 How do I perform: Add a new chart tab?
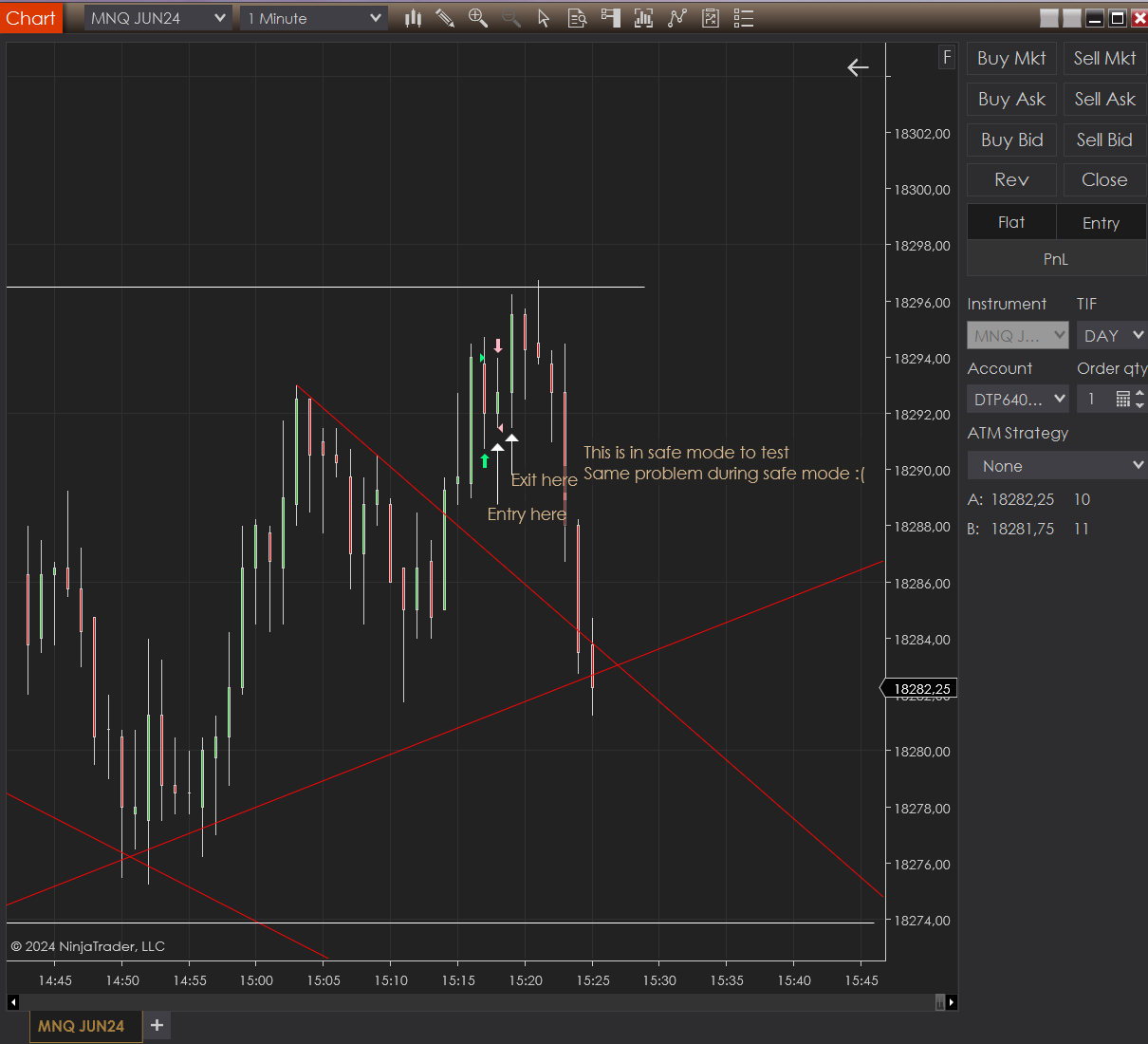tap(157, 1025)
